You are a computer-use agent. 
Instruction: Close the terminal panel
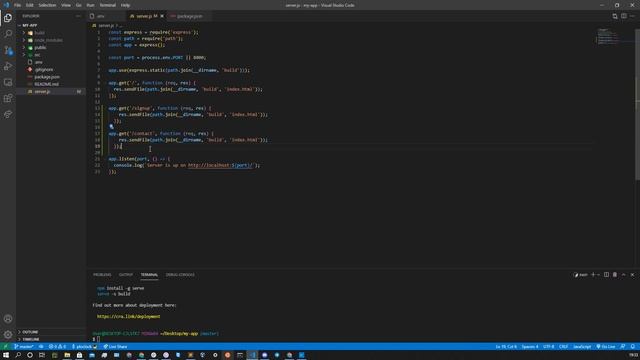point(632,275)
